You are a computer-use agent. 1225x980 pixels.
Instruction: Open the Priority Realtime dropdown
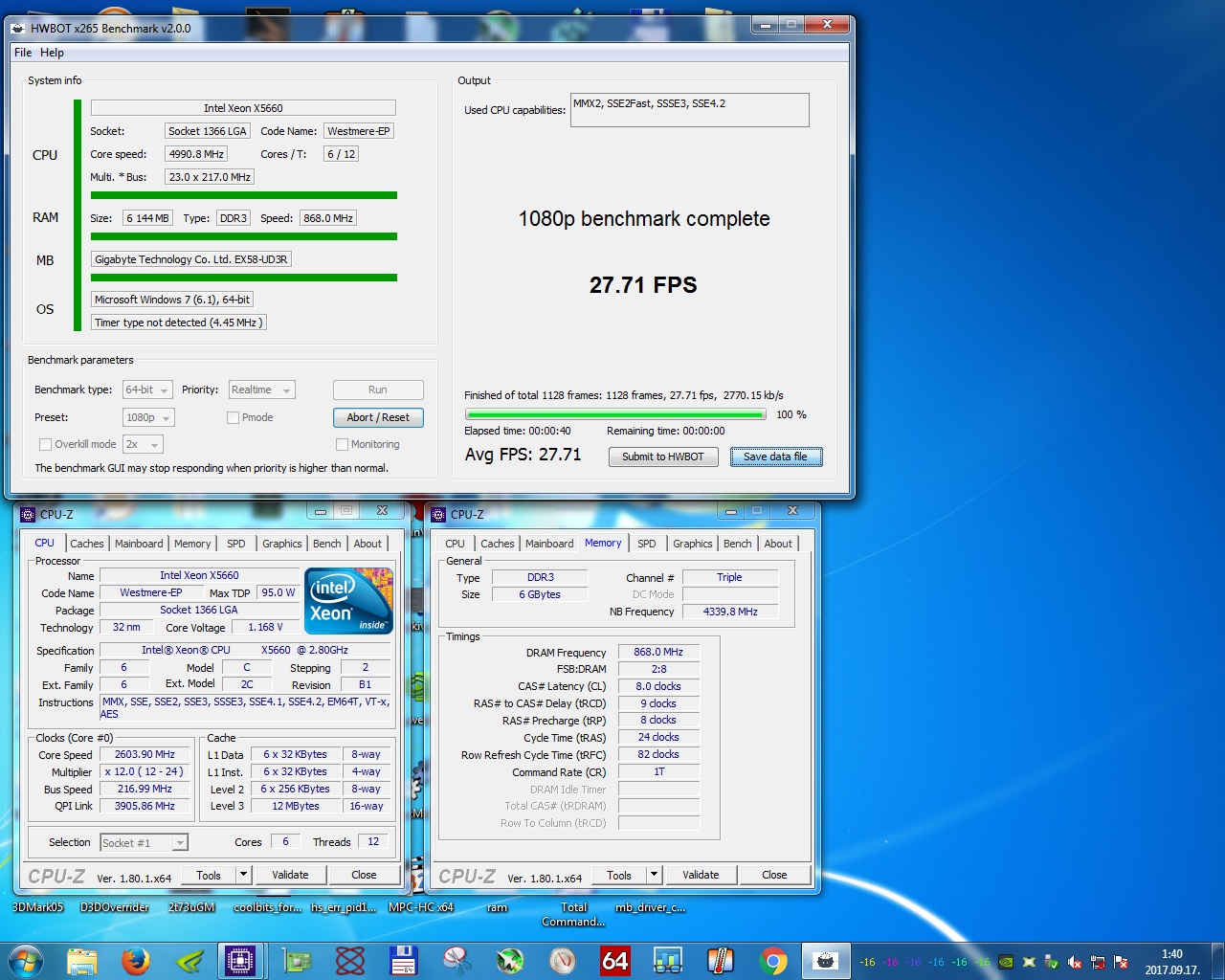point(261,390)
